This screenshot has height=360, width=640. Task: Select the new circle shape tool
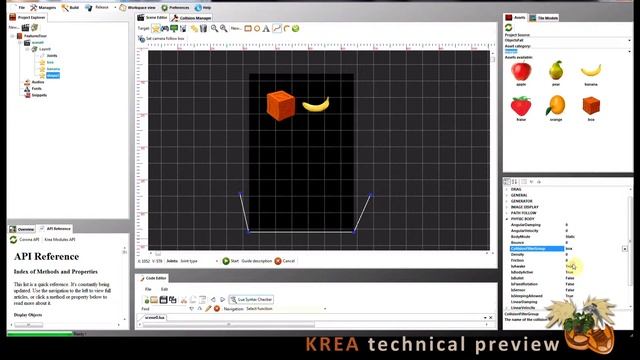click(x=257, y=29)
